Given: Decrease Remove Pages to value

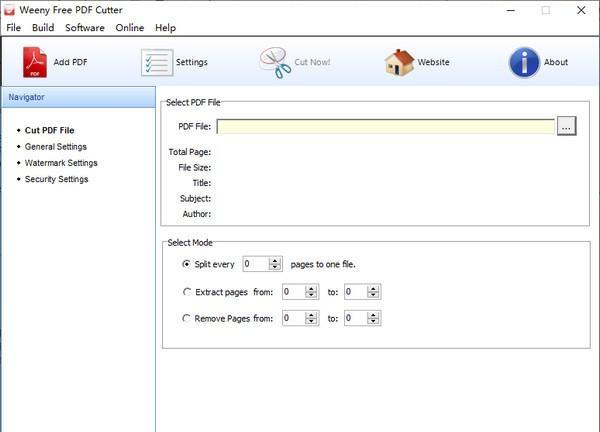Looking at the screenshot, I should [373, 321].
